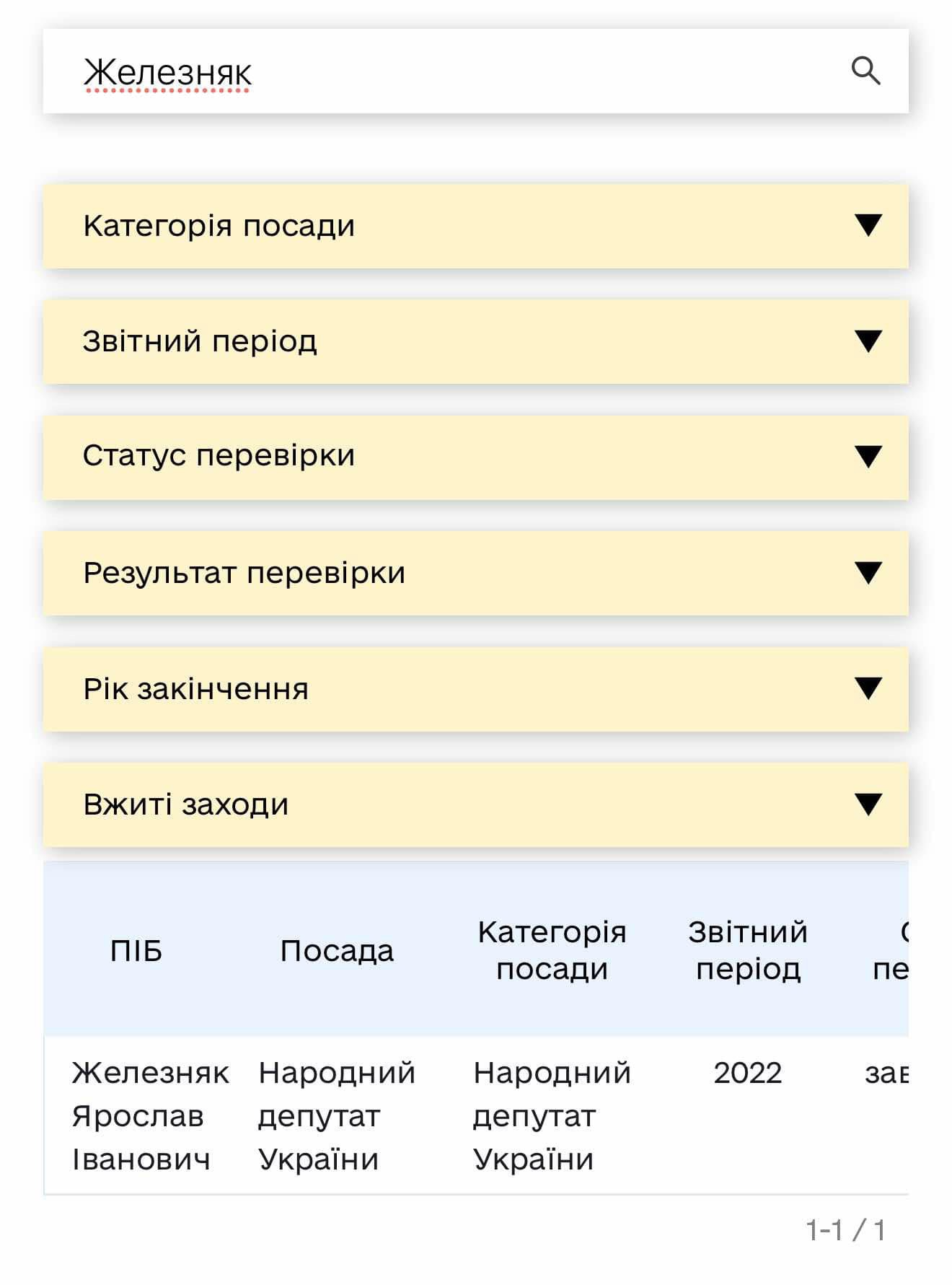Click the ПІБ column header
Viewport: 952px width, 1285px height.
(136, 951)
